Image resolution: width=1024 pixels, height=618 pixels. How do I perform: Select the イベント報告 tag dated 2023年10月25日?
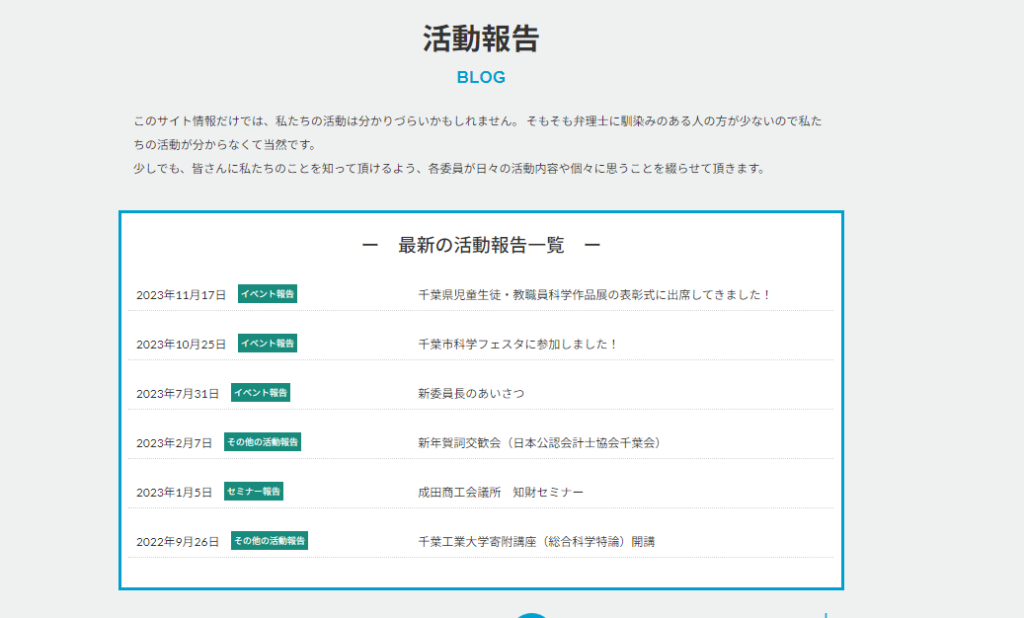click(267, 343)
